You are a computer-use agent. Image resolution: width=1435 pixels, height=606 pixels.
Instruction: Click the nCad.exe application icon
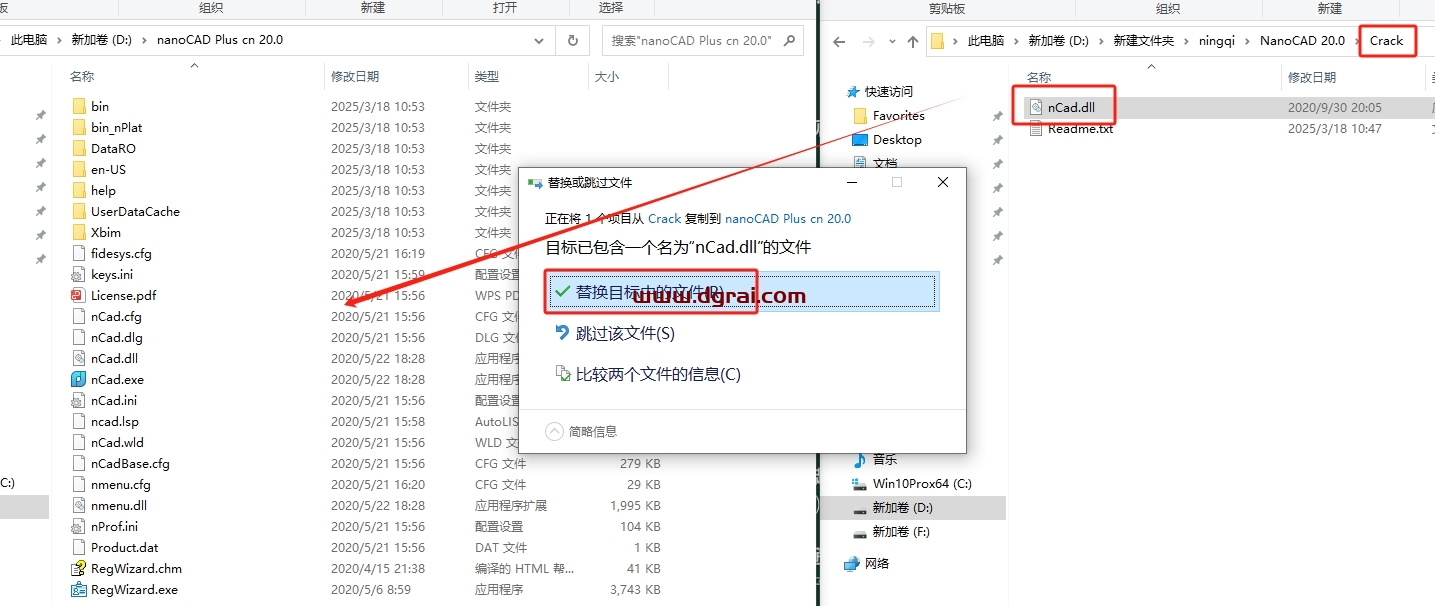click(x=79, y=379)
